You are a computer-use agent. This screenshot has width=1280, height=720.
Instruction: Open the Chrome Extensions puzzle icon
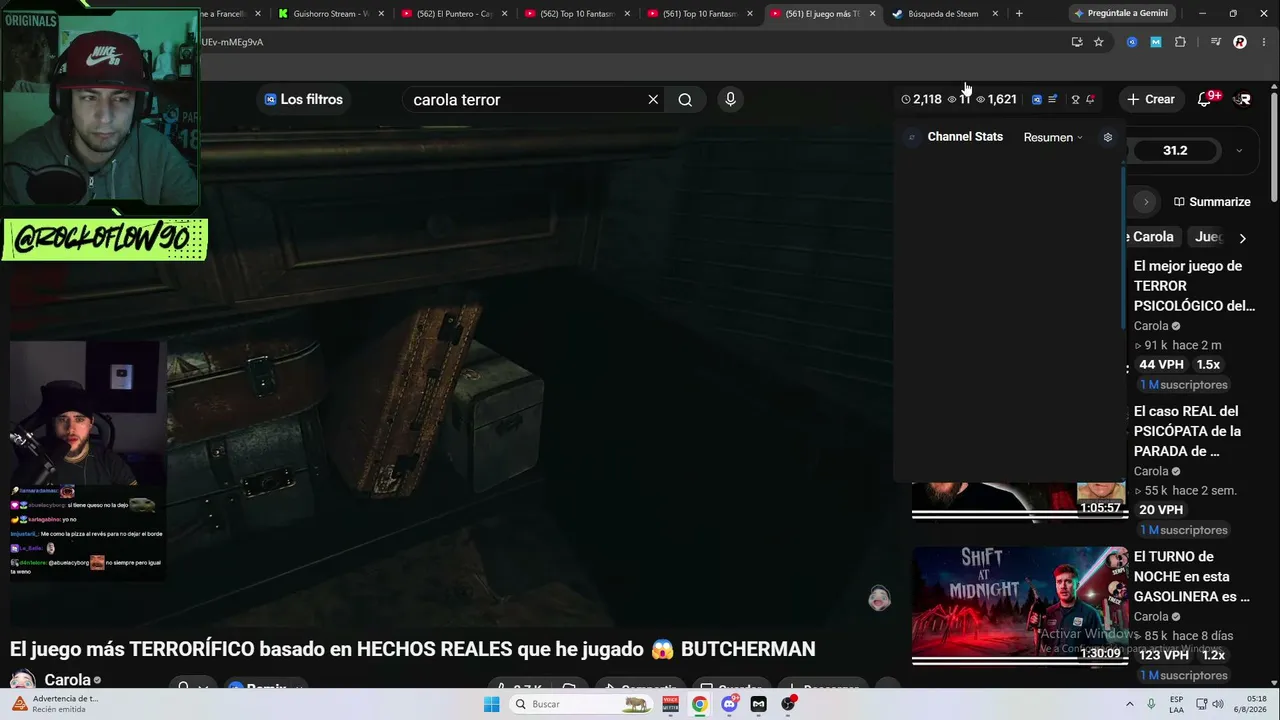point(1180,42)
